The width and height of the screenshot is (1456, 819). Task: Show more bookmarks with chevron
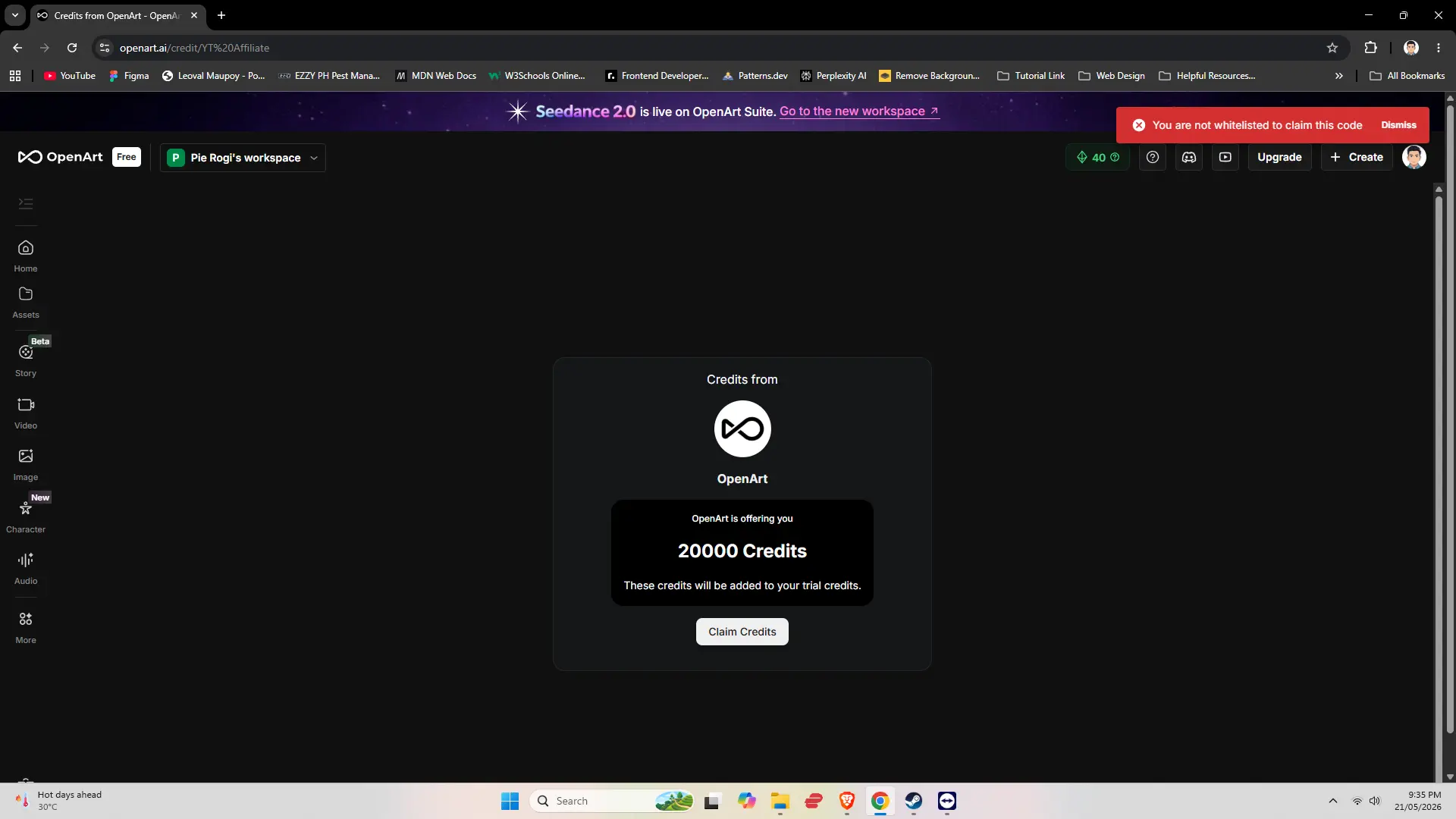click(x=1339, y=76)
